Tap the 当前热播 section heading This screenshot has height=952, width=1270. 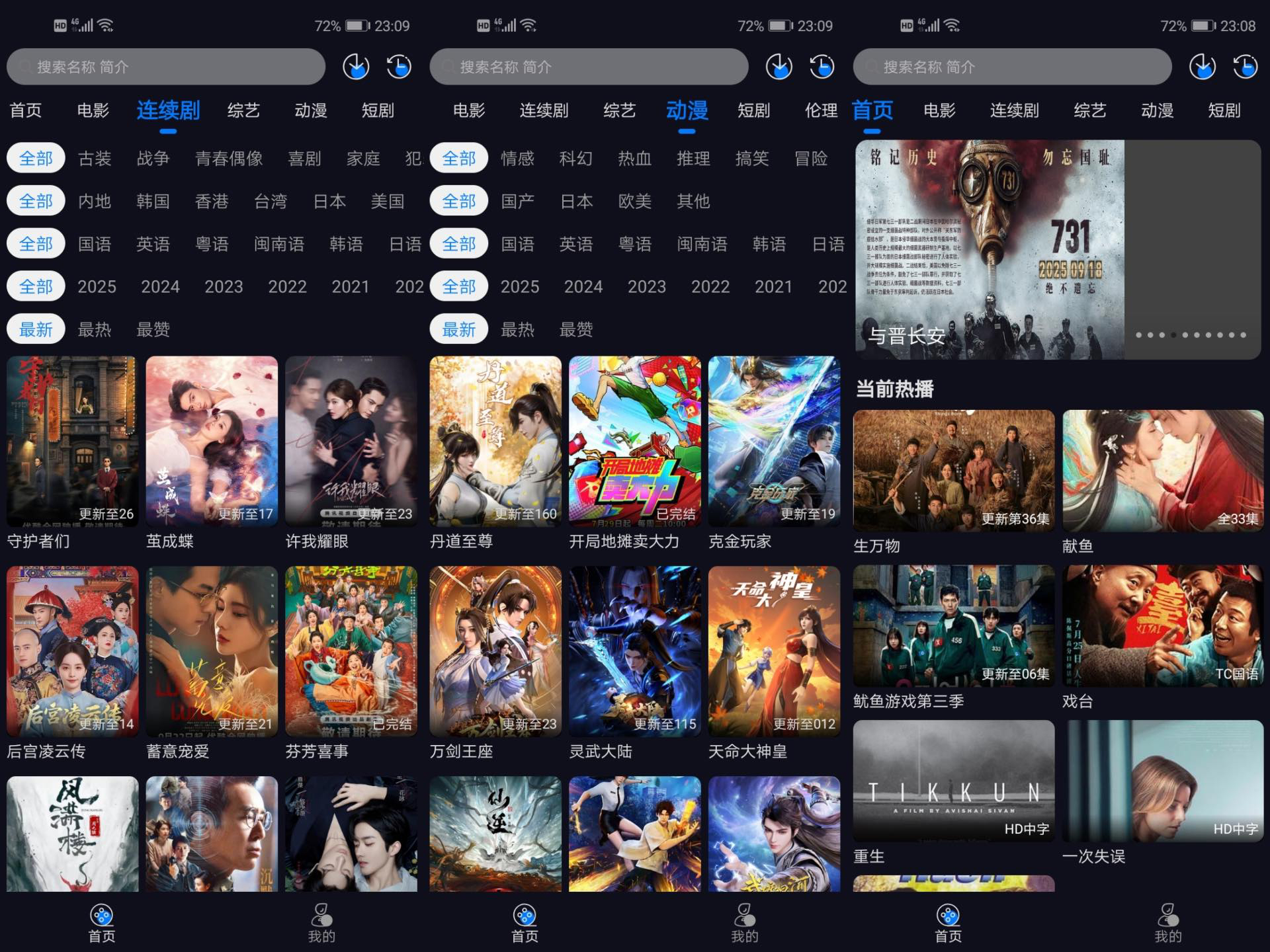tap(894, 389)
